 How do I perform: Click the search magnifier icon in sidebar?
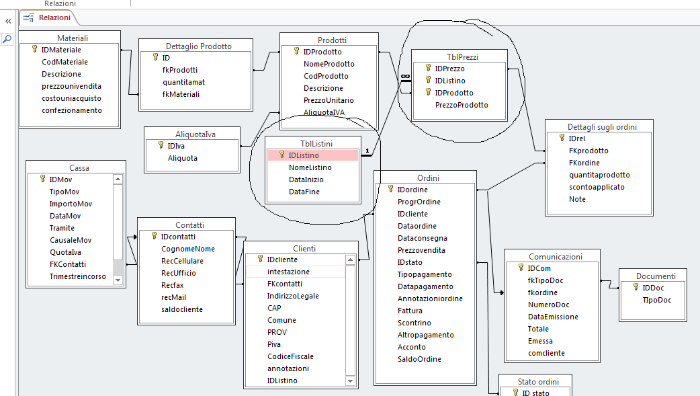pos(7,39)
